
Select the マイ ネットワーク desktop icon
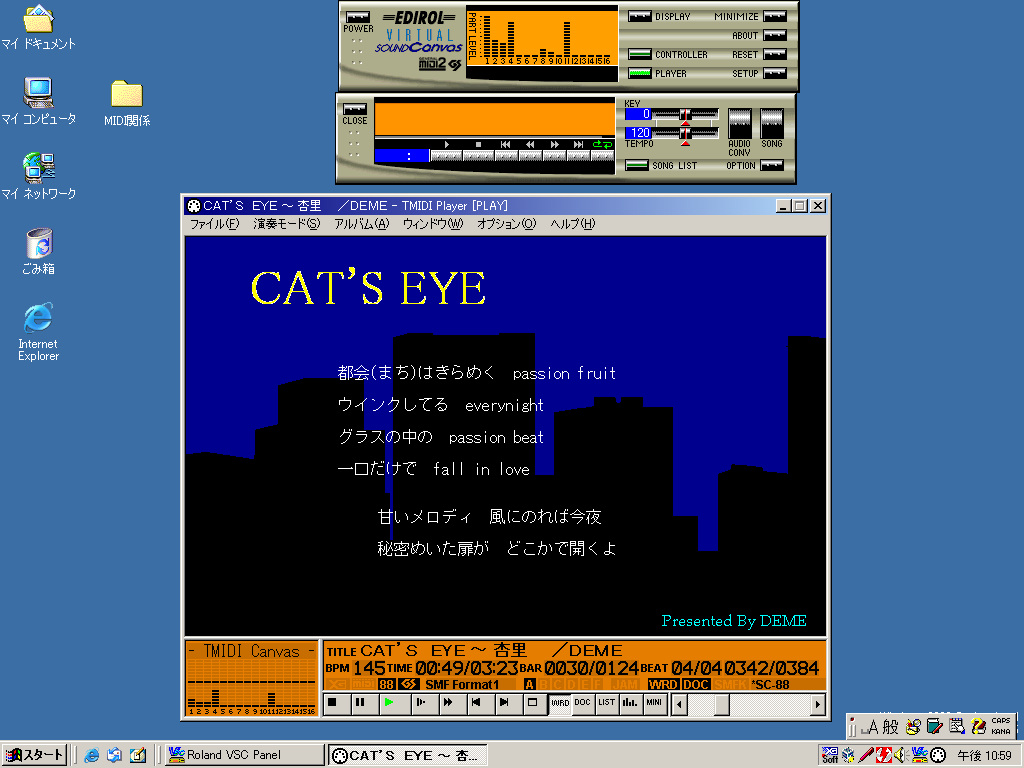[x=39, y=176]
